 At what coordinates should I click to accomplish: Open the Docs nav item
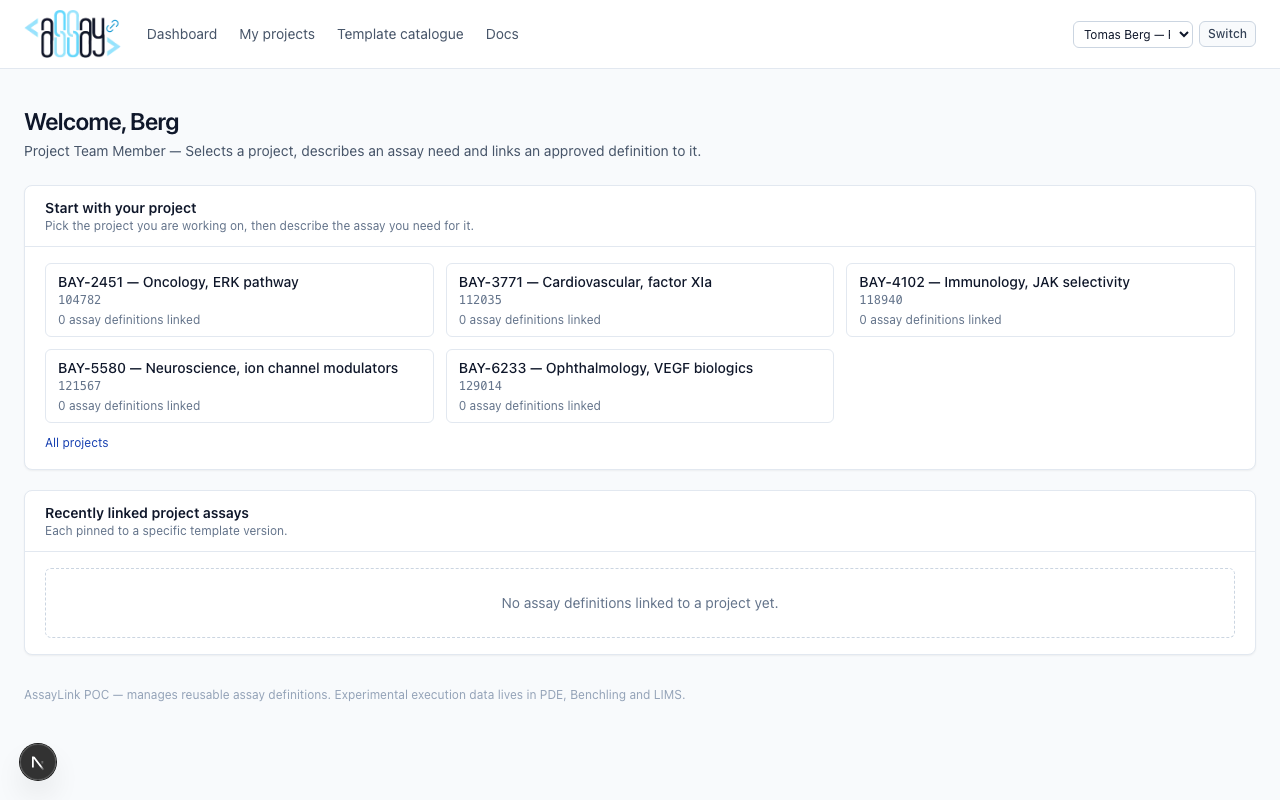pos(502,34)
